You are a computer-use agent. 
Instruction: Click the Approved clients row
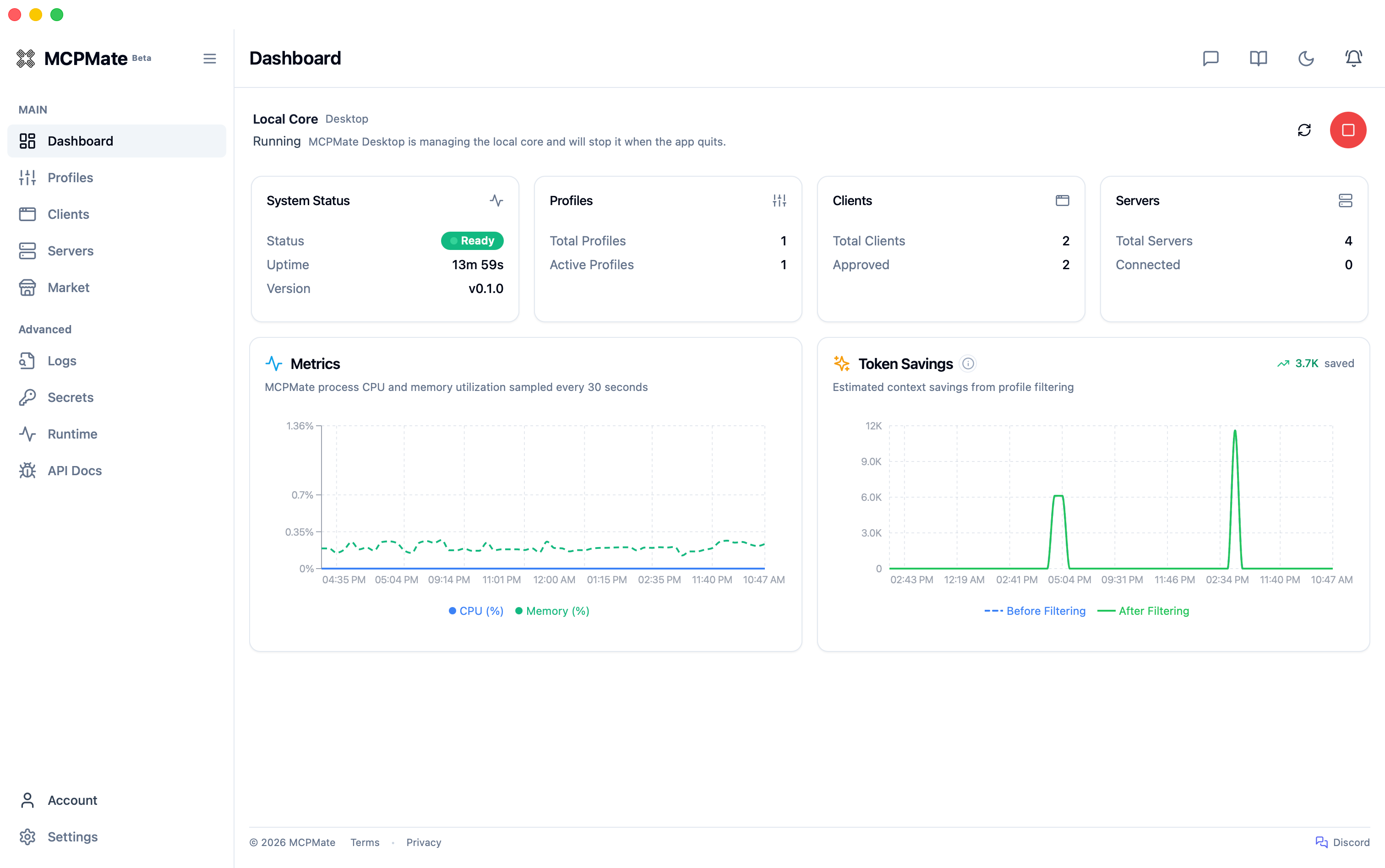[x=951, y=265]
